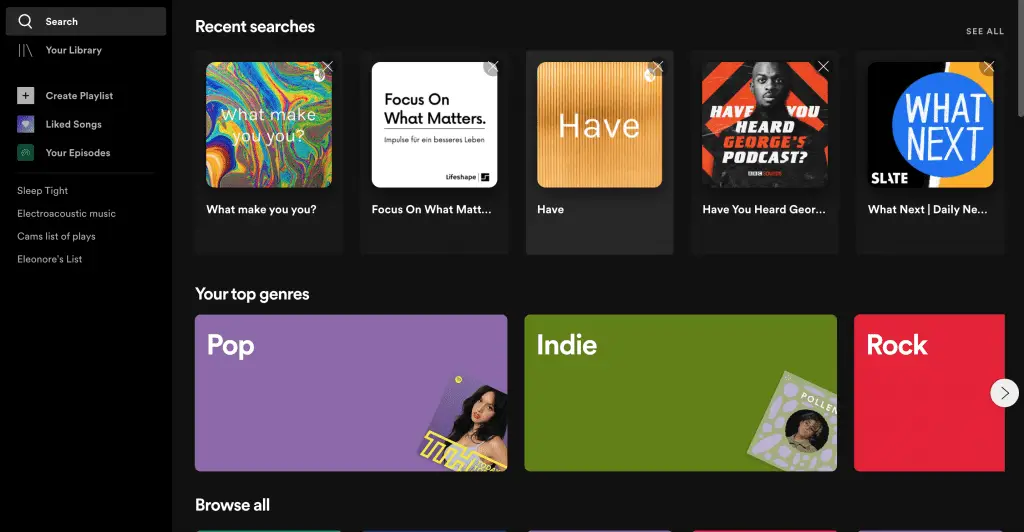The image size is (1024, 532).
Task: Open the Sleep Tight playlist
Action: tap(42, 191)
